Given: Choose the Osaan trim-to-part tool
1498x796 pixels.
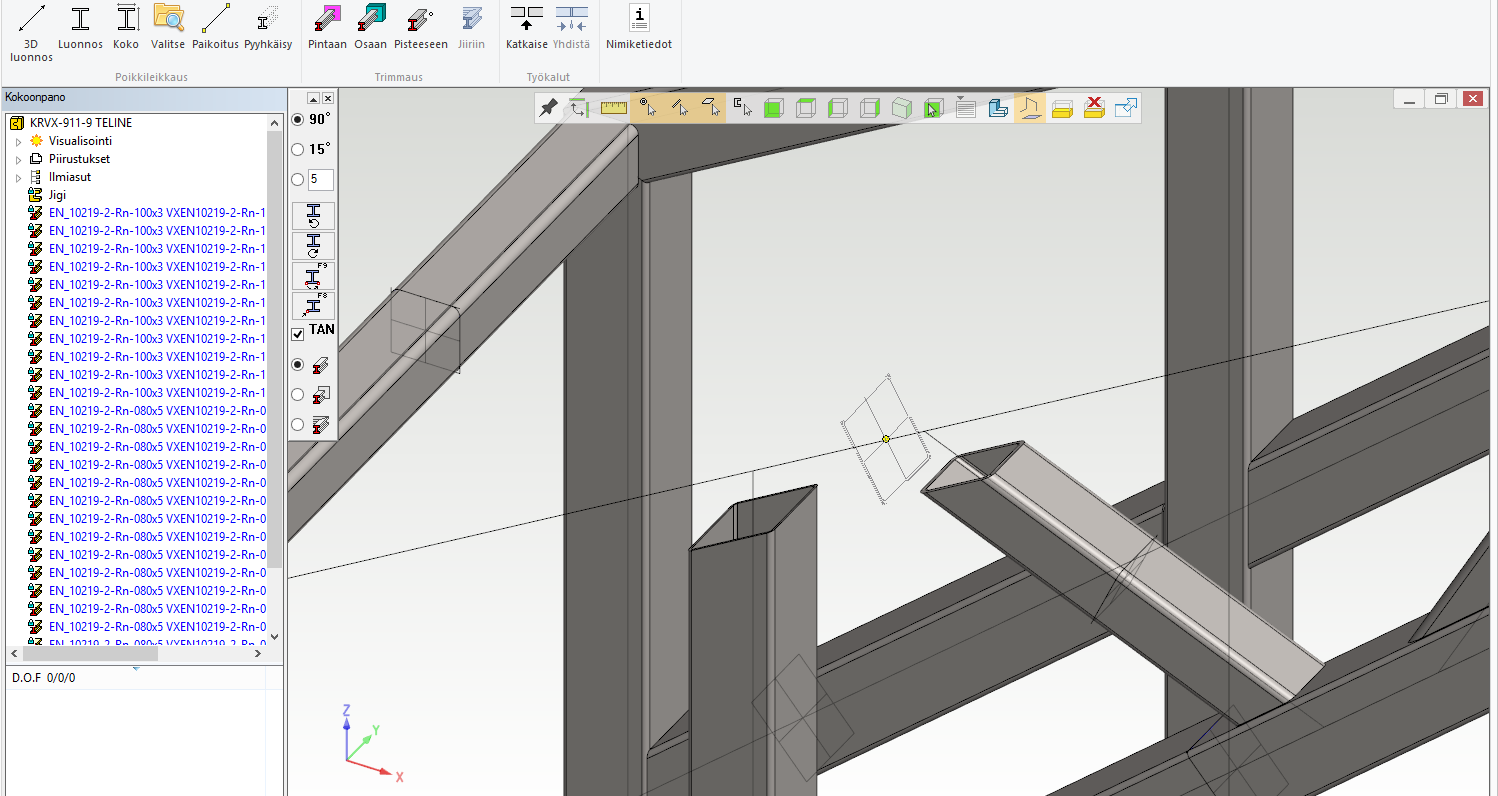Looking at the screenshot, I should 371,19.
